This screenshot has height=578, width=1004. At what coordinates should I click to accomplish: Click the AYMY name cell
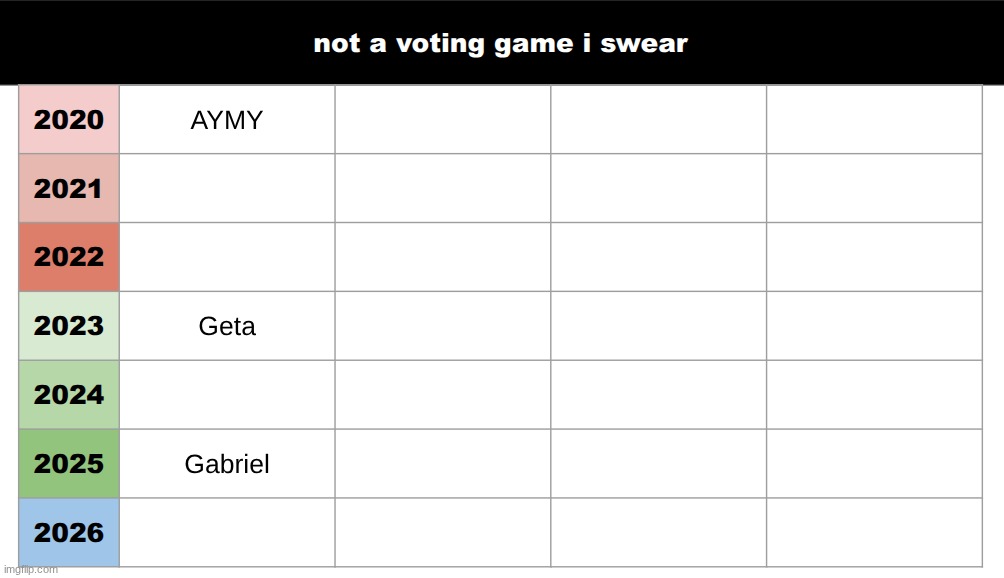tap(227, 120)
